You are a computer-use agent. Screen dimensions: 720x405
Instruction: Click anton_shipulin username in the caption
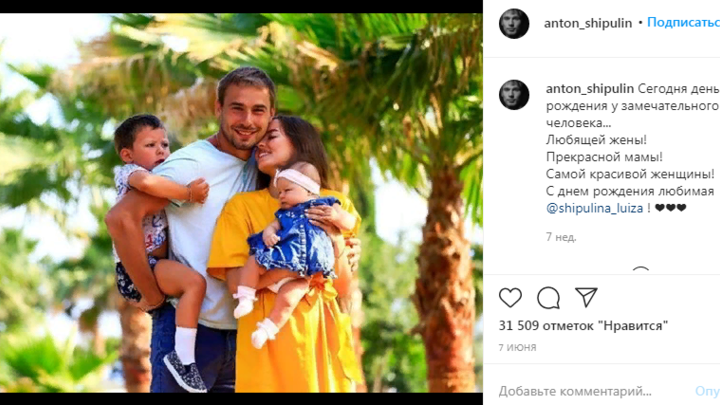coord(590,89)
